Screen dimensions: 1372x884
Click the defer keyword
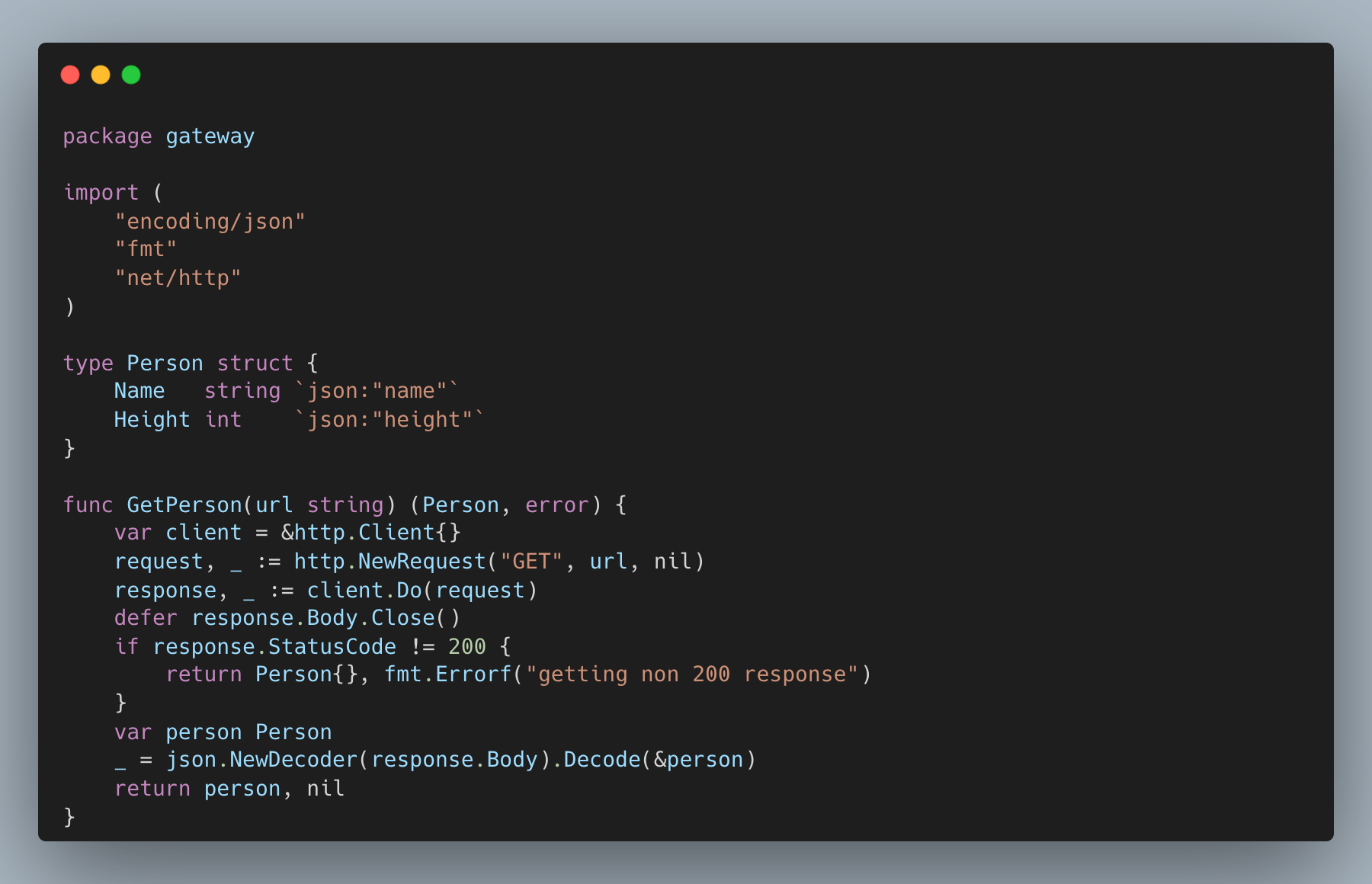pos(146,618)
